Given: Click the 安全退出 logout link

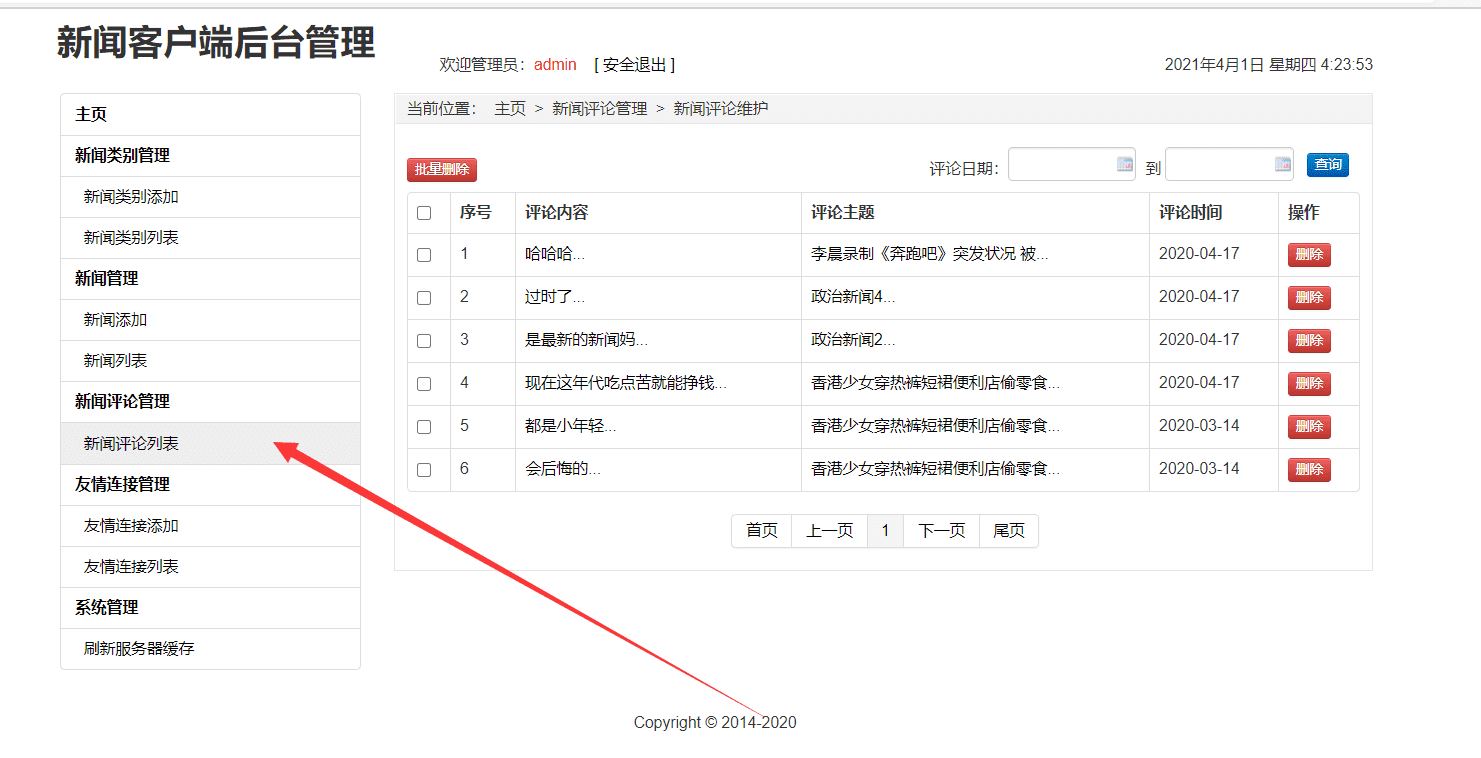Looking at the screenshot, I should [635, 65].
